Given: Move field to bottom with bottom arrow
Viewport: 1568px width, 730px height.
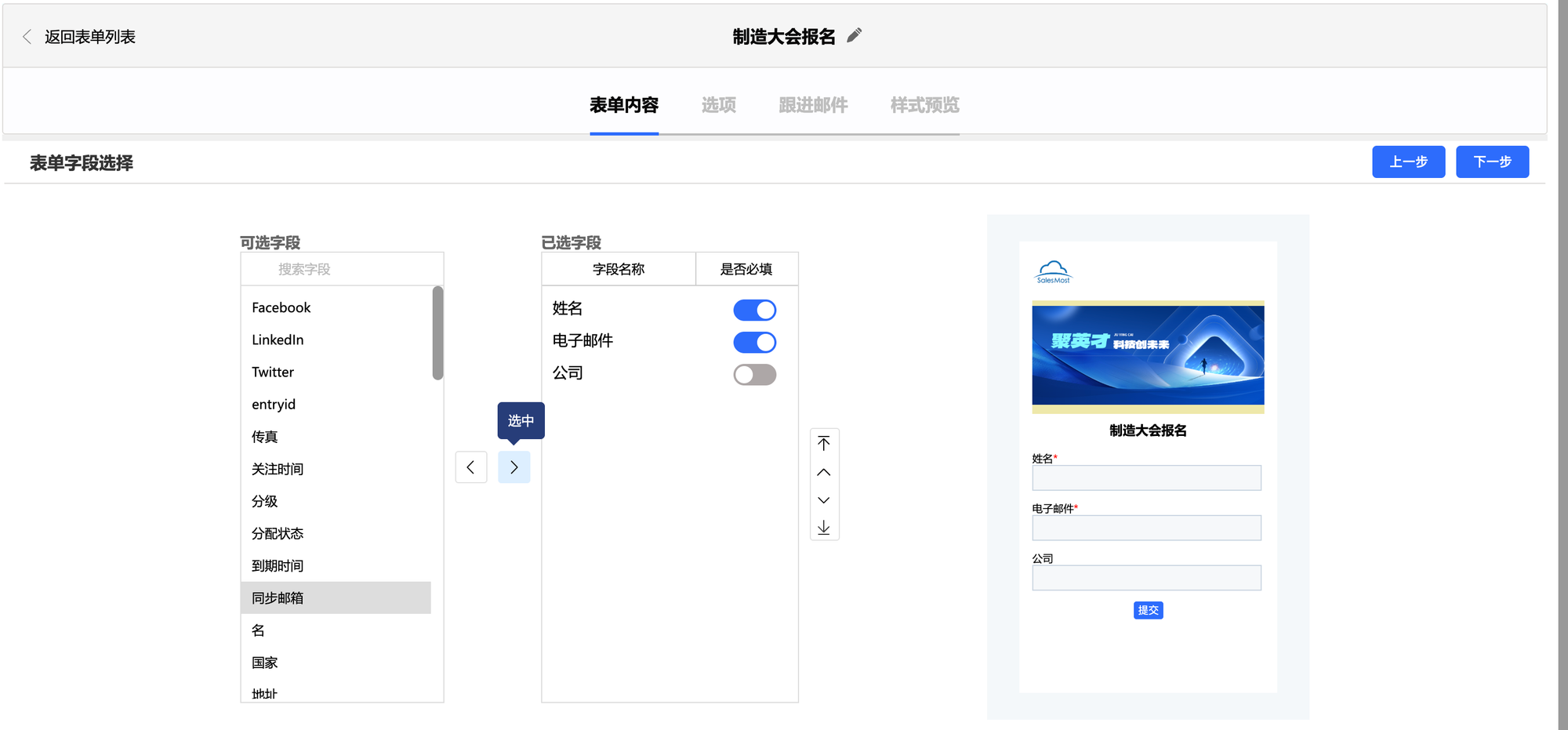Looking at the screenshot, I should click(x=824, y=528).
